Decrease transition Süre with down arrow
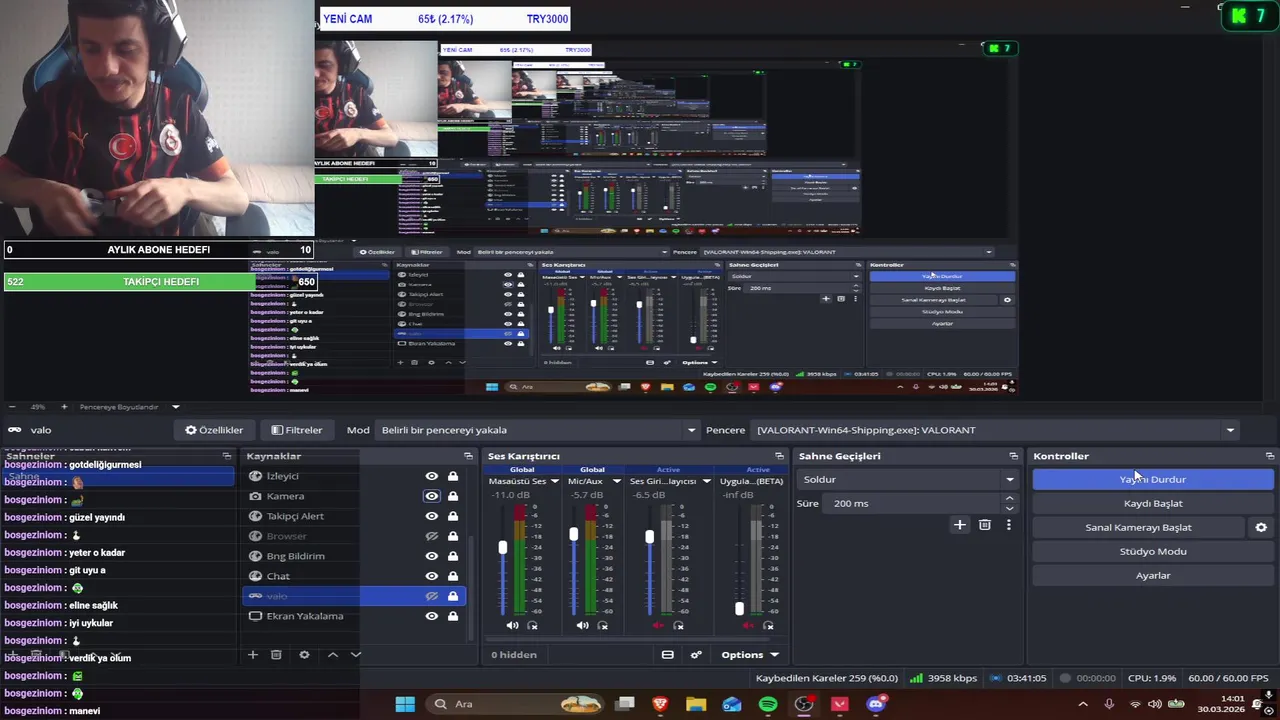Viewport: 1280px width, 720px height. click(x=1009, y=508)
